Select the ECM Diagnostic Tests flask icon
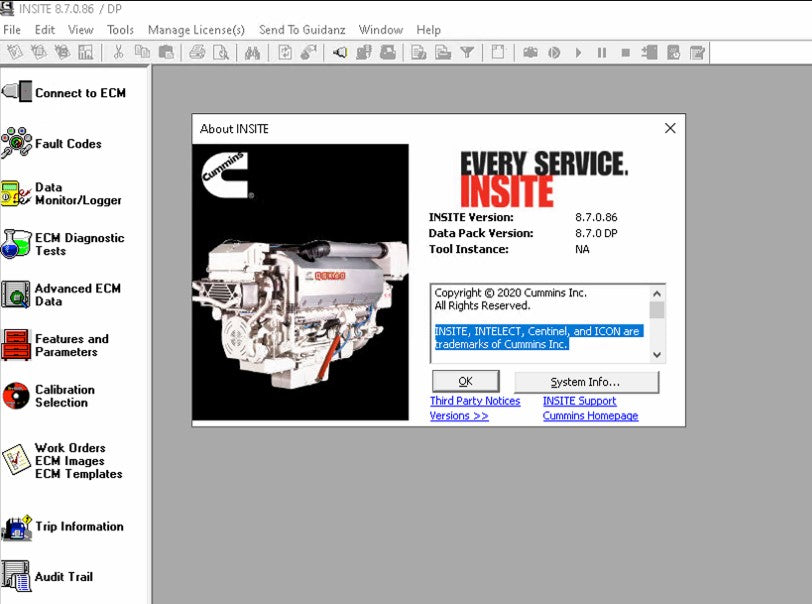812x604 pixels. pos(17,244)
